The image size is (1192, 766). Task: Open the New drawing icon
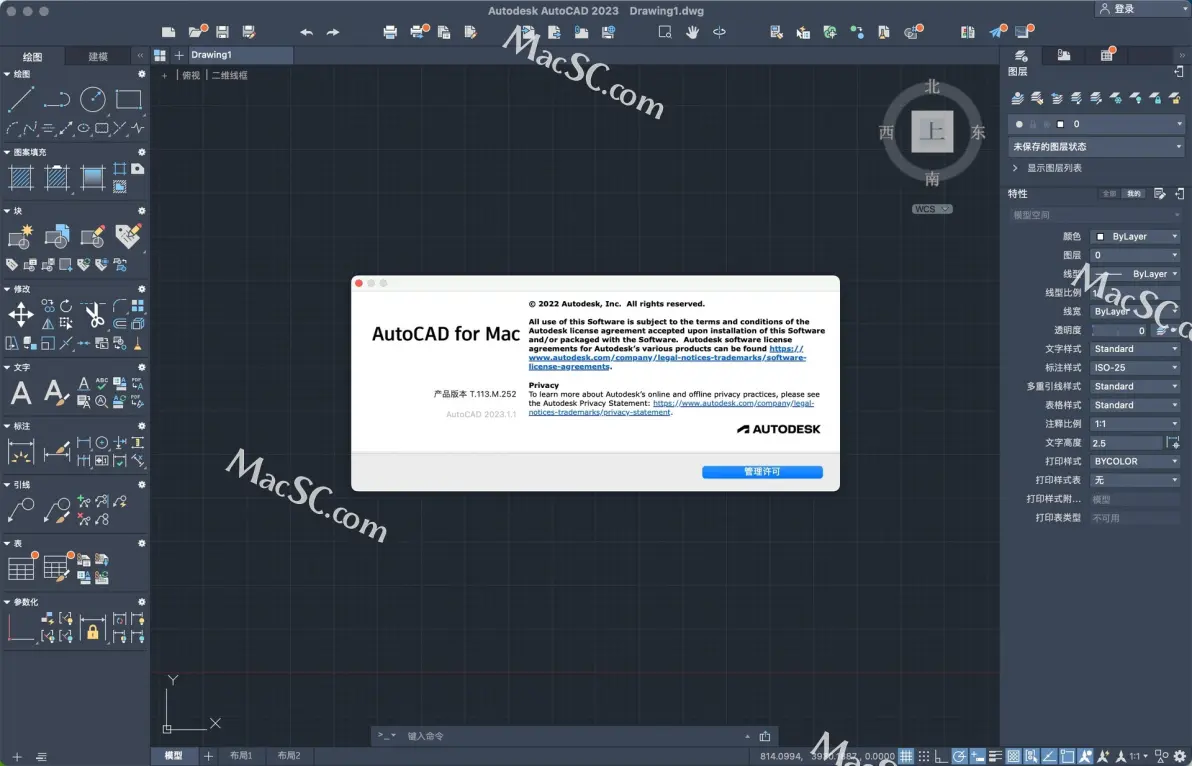pos(169,32)
